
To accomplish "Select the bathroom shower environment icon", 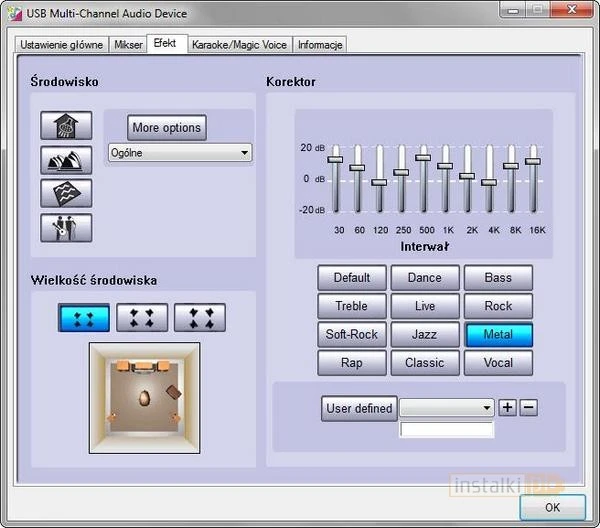I will (66, 125).
